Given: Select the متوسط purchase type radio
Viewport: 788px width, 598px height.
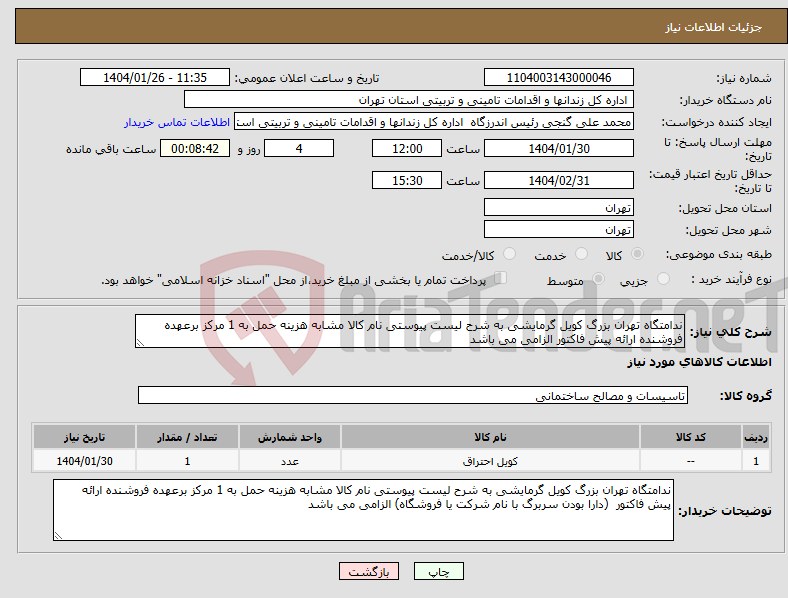Looking at the screenshot, I should [x=598, y=278].
